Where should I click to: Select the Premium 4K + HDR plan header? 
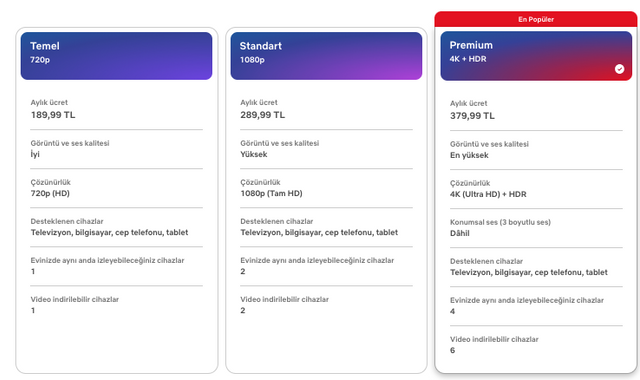[536, 56]
